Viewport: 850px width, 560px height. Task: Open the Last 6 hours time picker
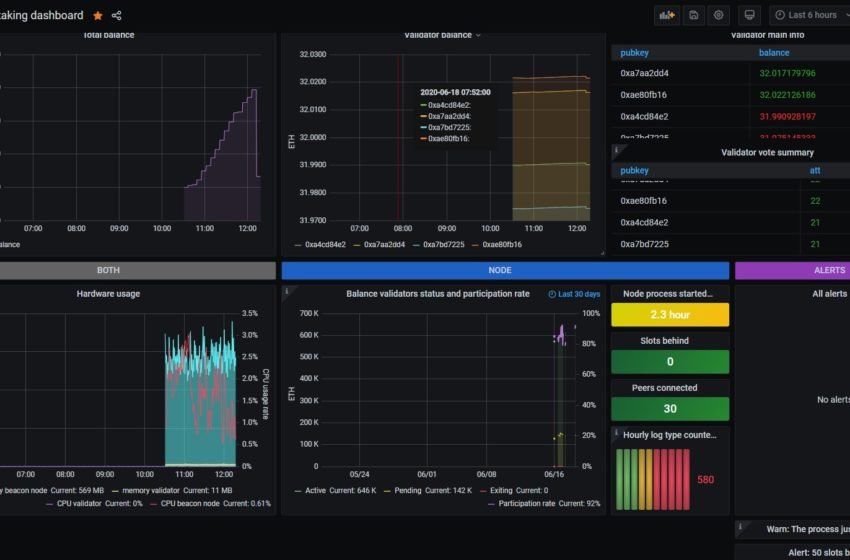[x=810, y=15]
